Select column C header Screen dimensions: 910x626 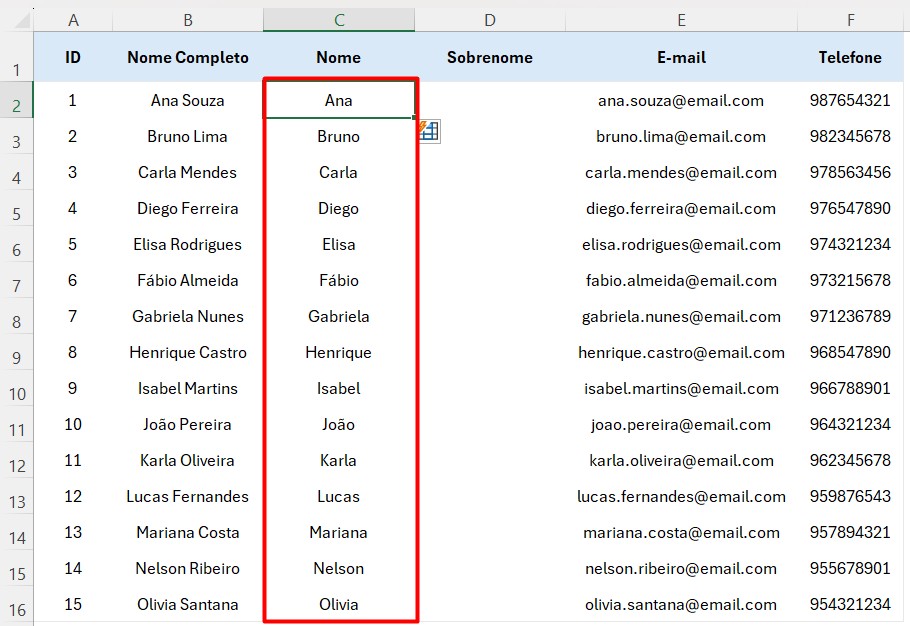coord(339,20)
